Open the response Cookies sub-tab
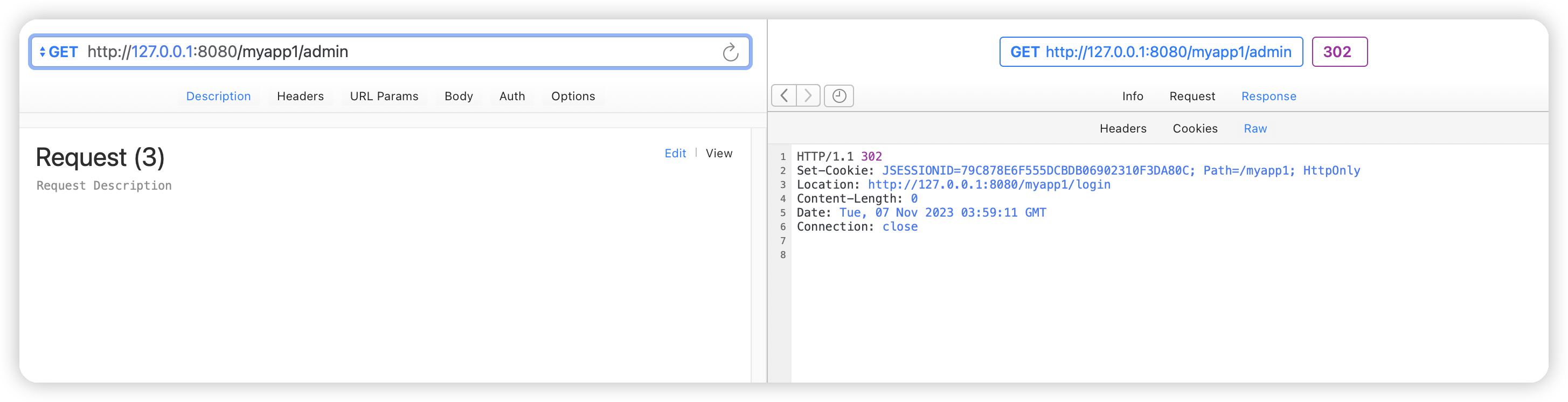The height and width of the screenshot is (402, 1568). pos(1195,128)
